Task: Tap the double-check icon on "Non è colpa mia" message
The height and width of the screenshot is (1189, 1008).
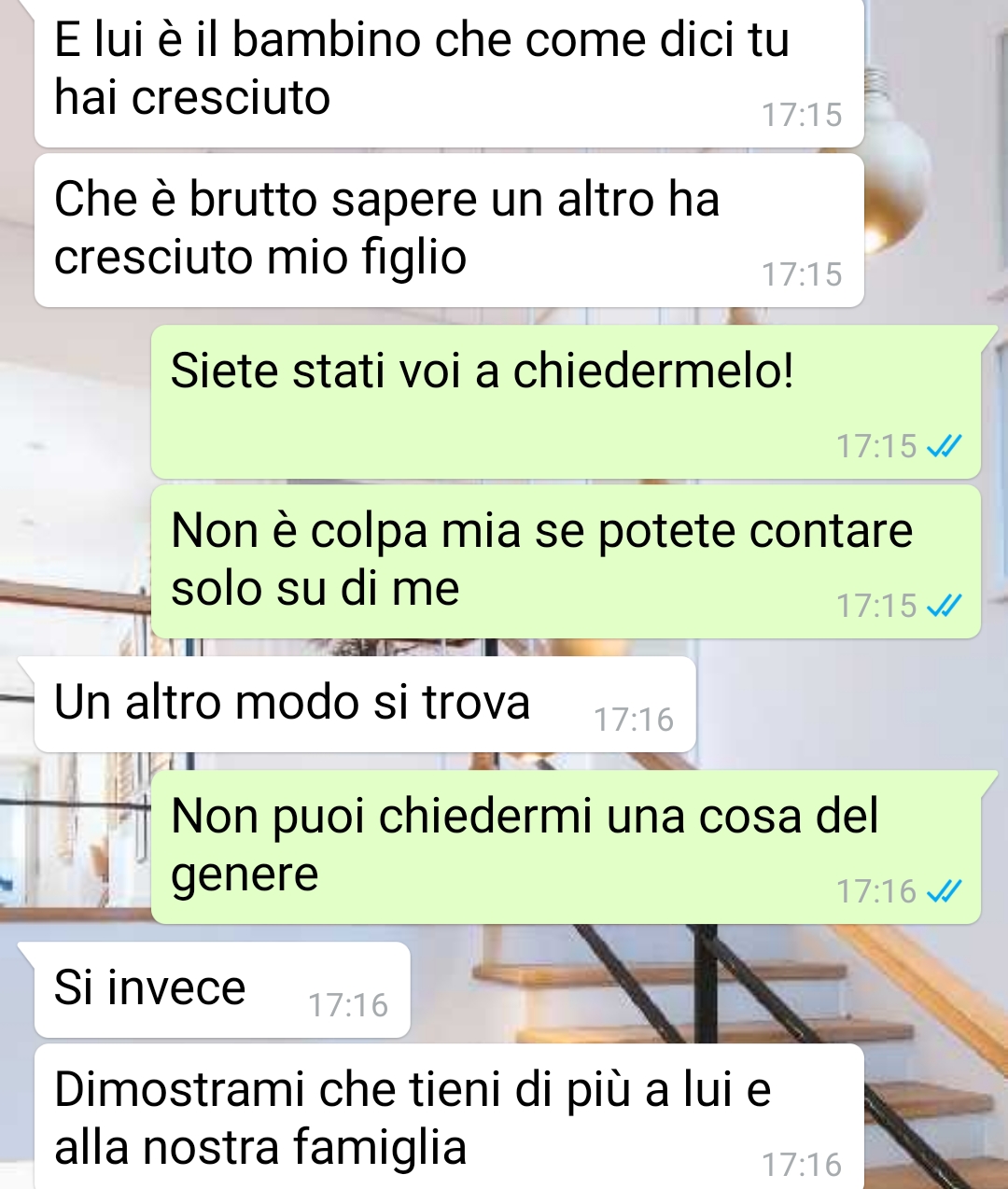Action: (x=944, y=607)
